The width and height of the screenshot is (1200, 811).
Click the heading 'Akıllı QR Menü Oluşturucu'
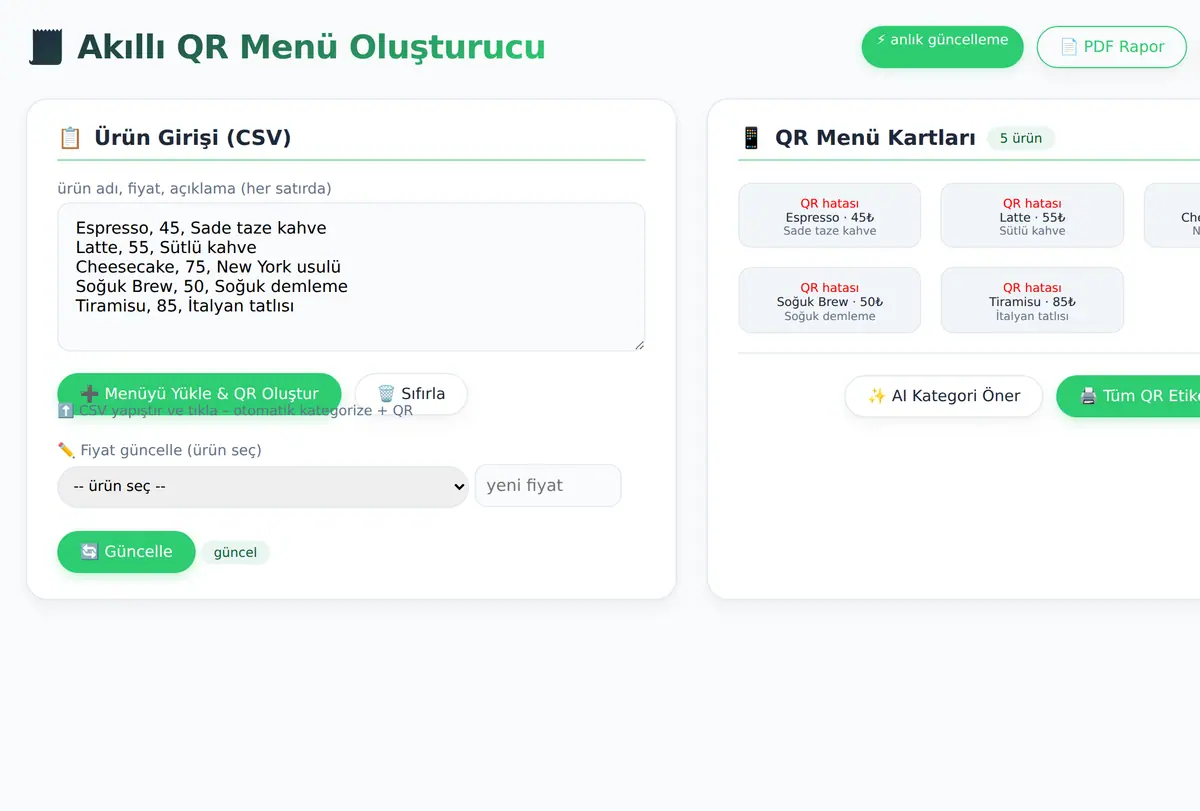[311, 47]
